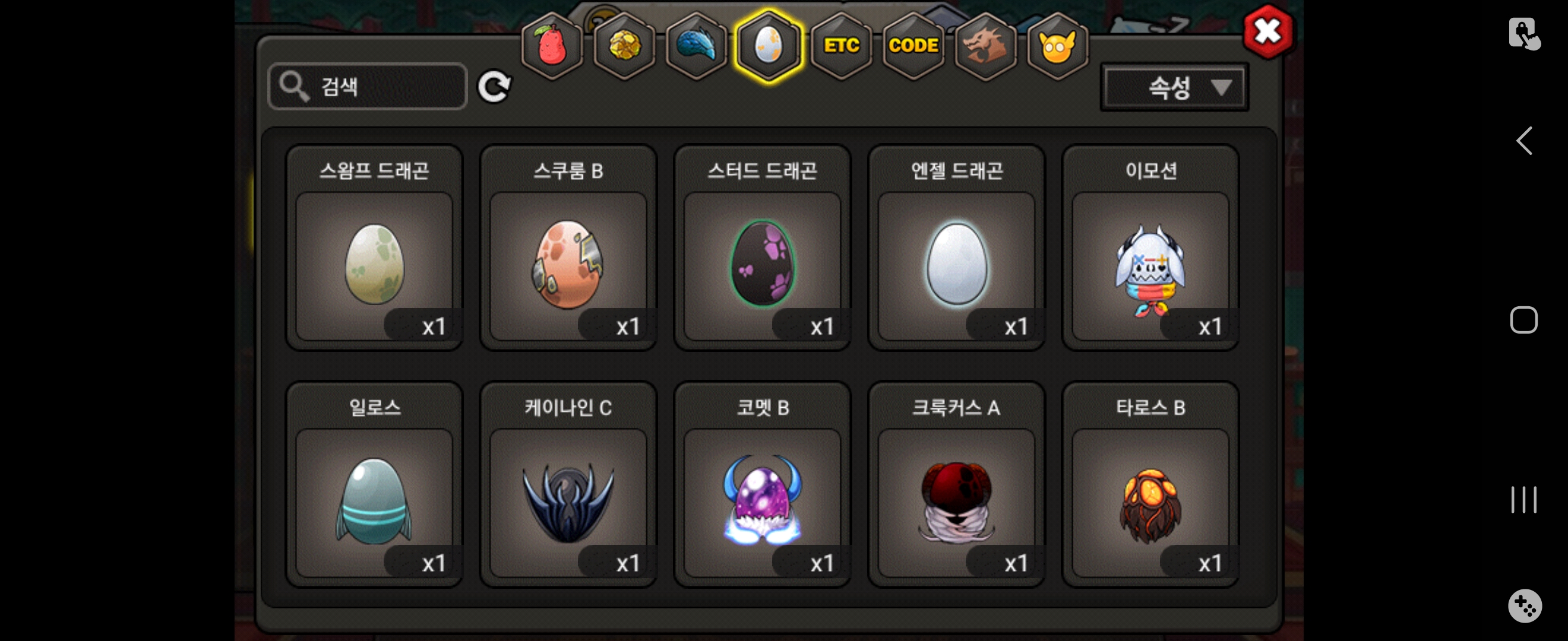Close the inventory with red X
The width and height of the screenshot is (1568, 641).
tap(1269, 31)
